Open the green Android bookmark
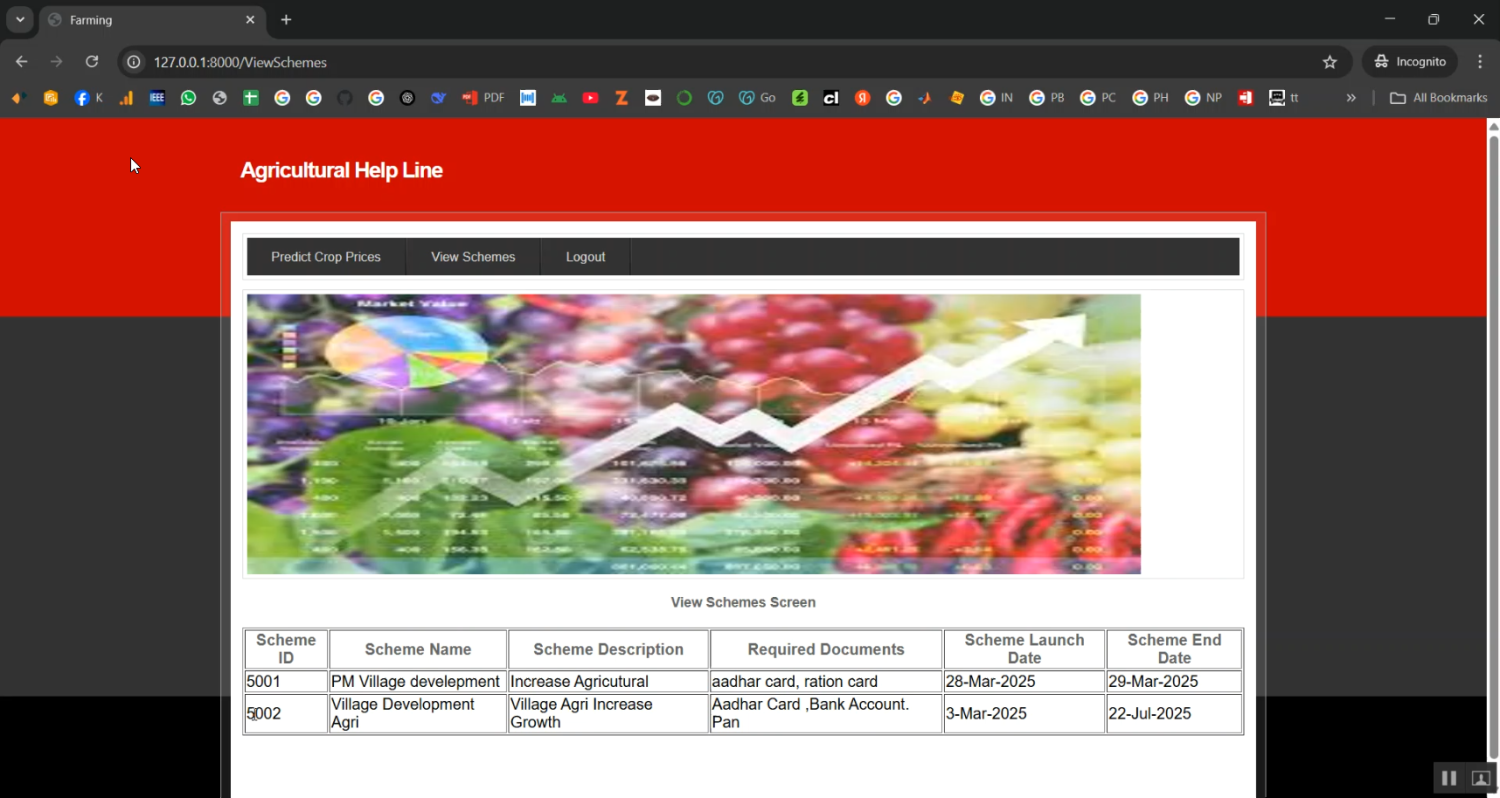The width and height of the screenshot is (1500, 798). point(559,98)
